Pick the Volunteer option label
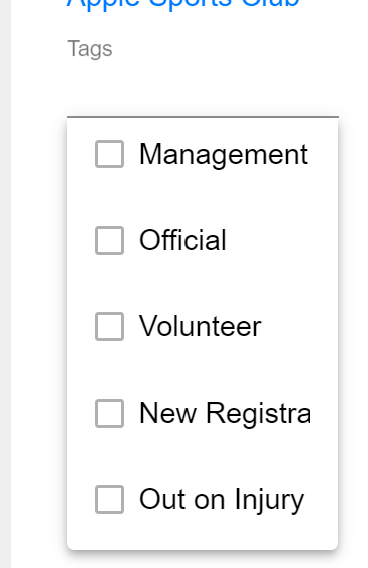 point(200,326)
